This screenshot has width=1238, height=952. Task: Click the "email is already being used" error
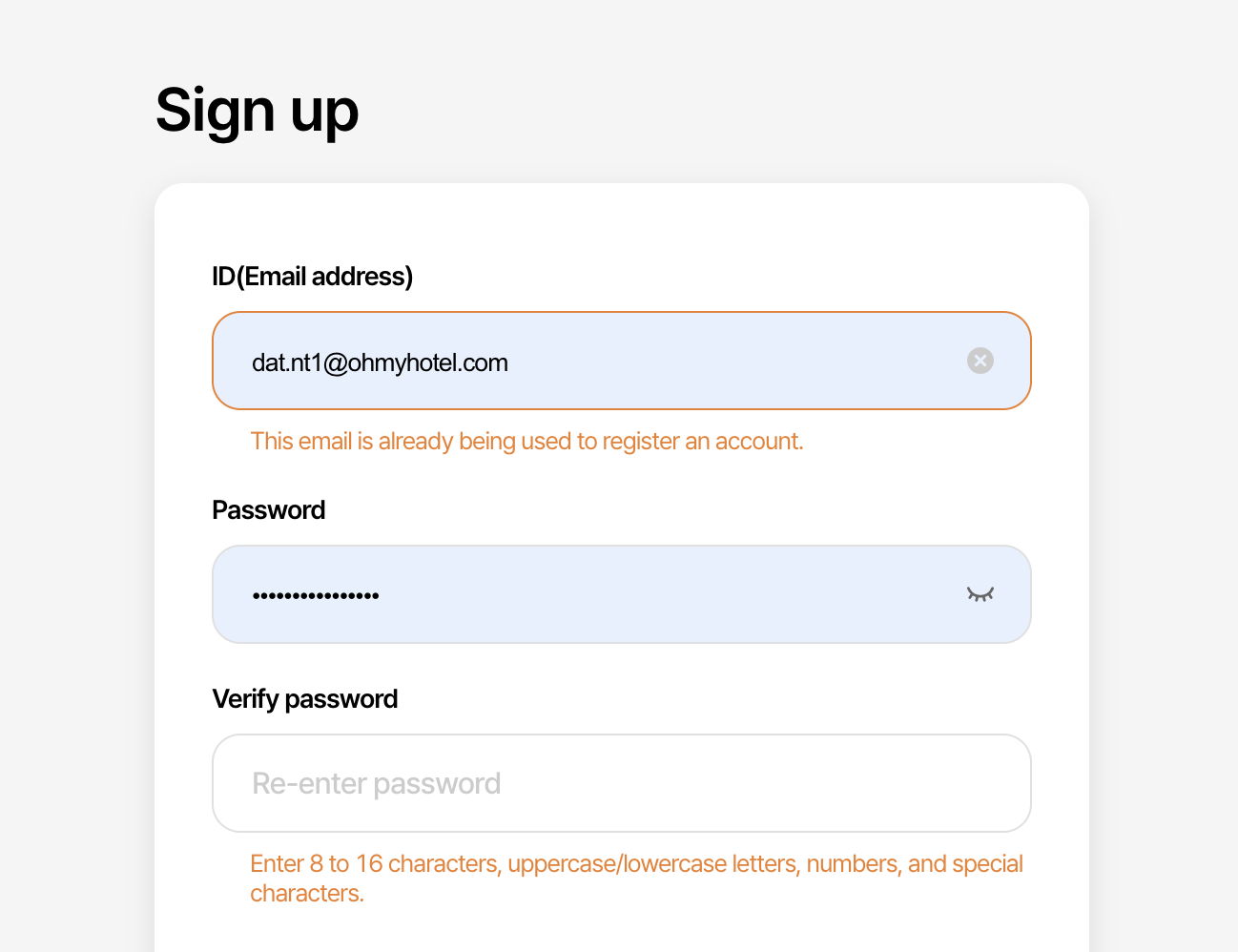click(526, 441)
